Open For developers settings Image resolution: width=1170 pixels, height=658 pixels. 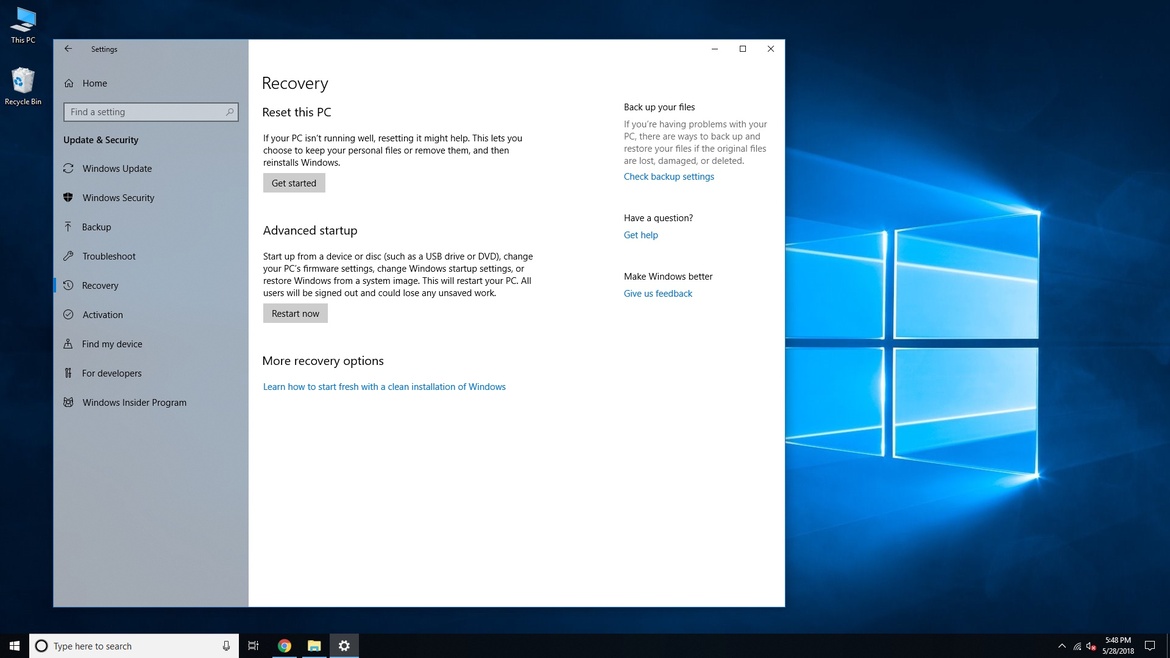tap(111, 373)
